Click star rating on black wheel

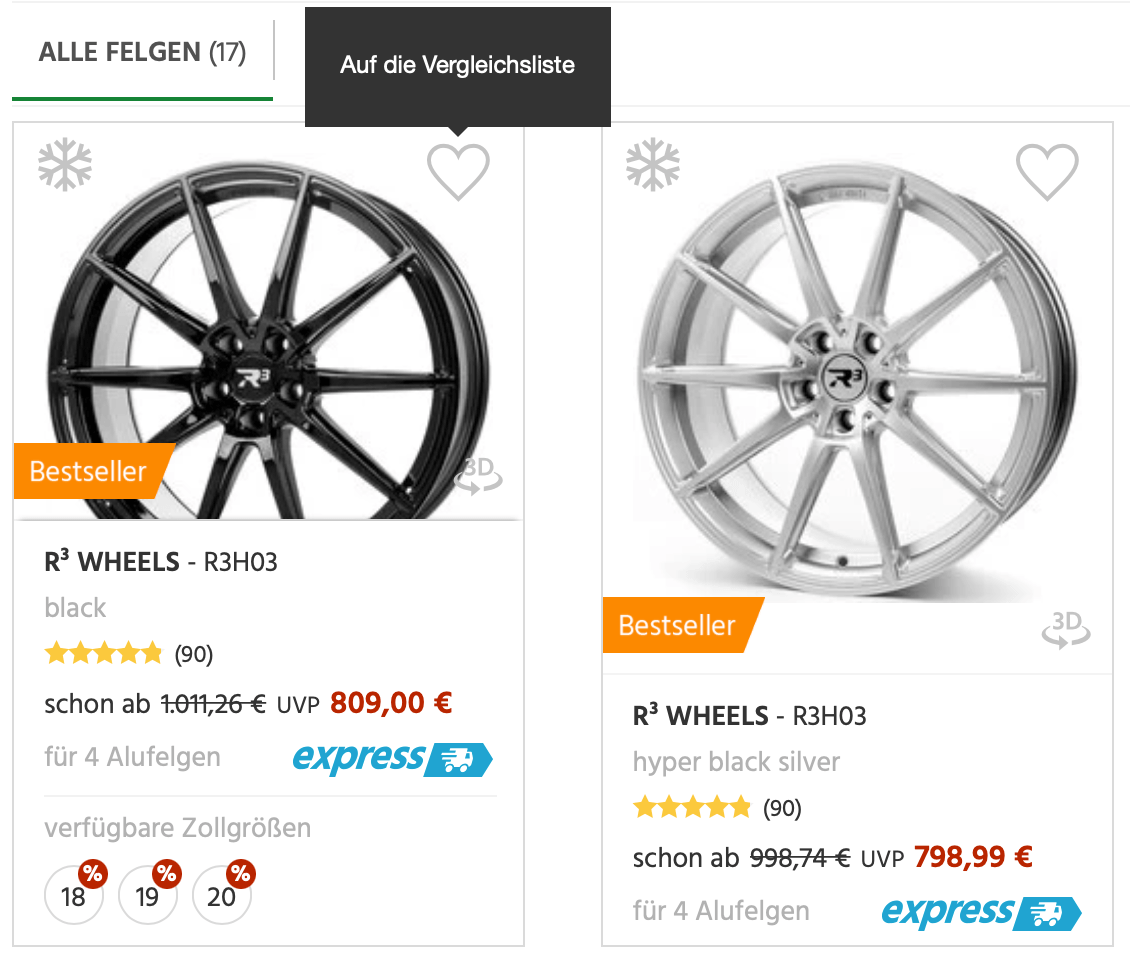click(103, 655)
